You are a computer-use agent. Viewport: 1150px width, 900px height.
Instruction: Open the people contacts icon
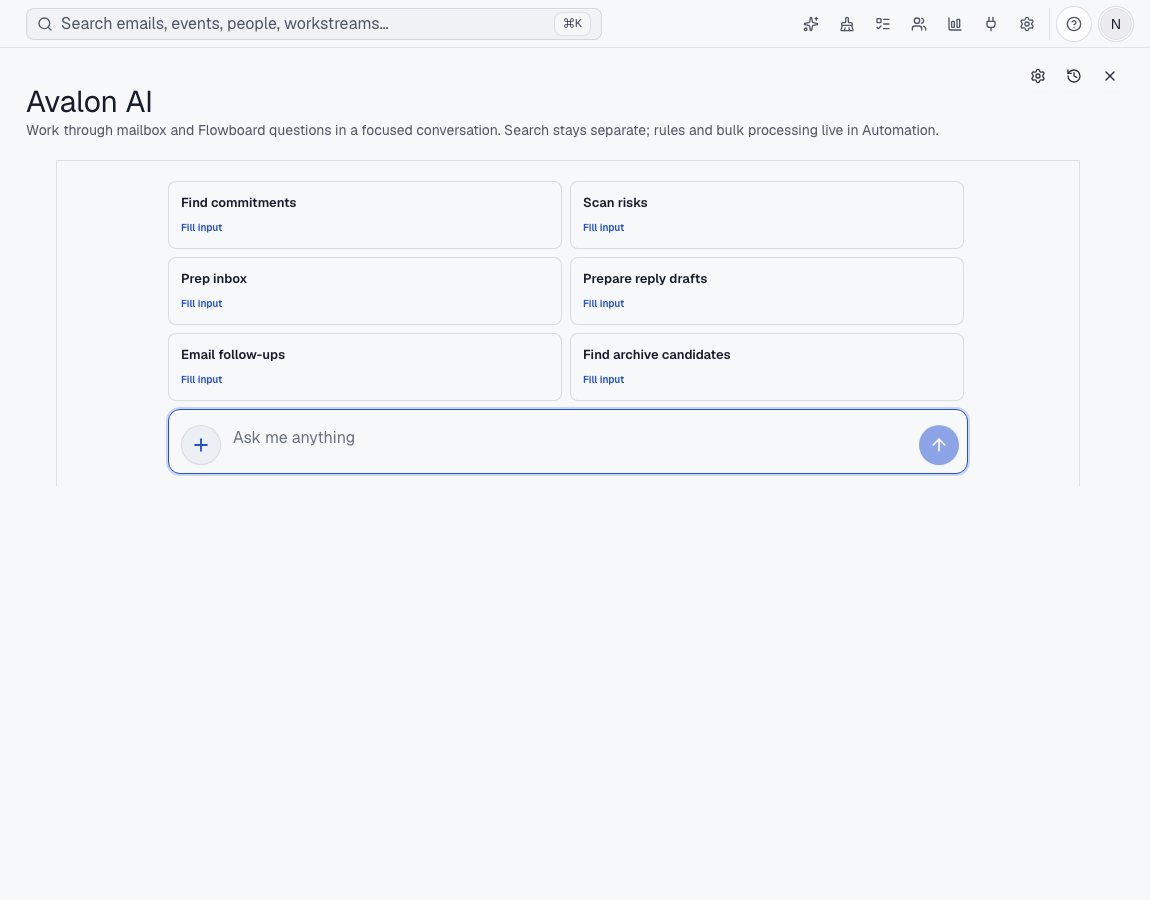click(918, 24)
